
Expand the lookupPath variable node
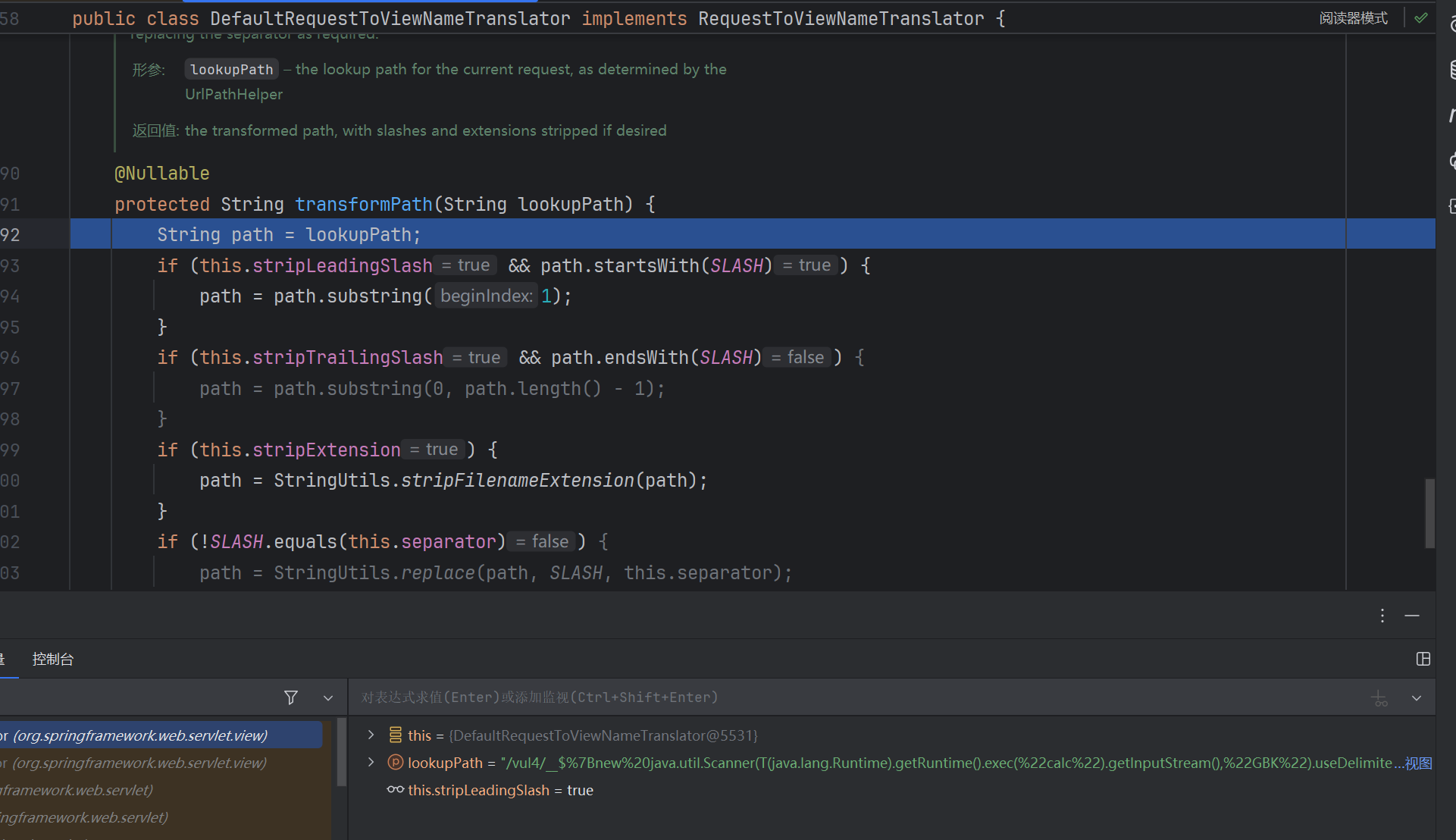[371, 762]
